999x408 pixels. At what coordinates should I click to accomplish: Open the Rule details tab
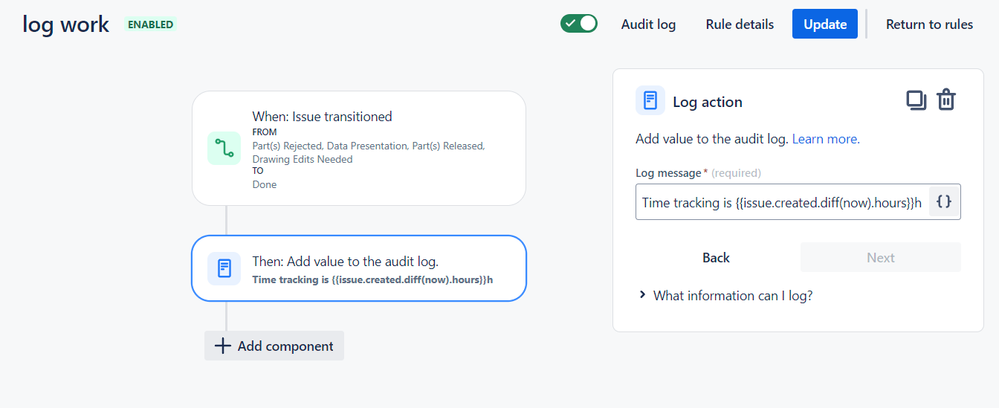[x=740, y=24]
